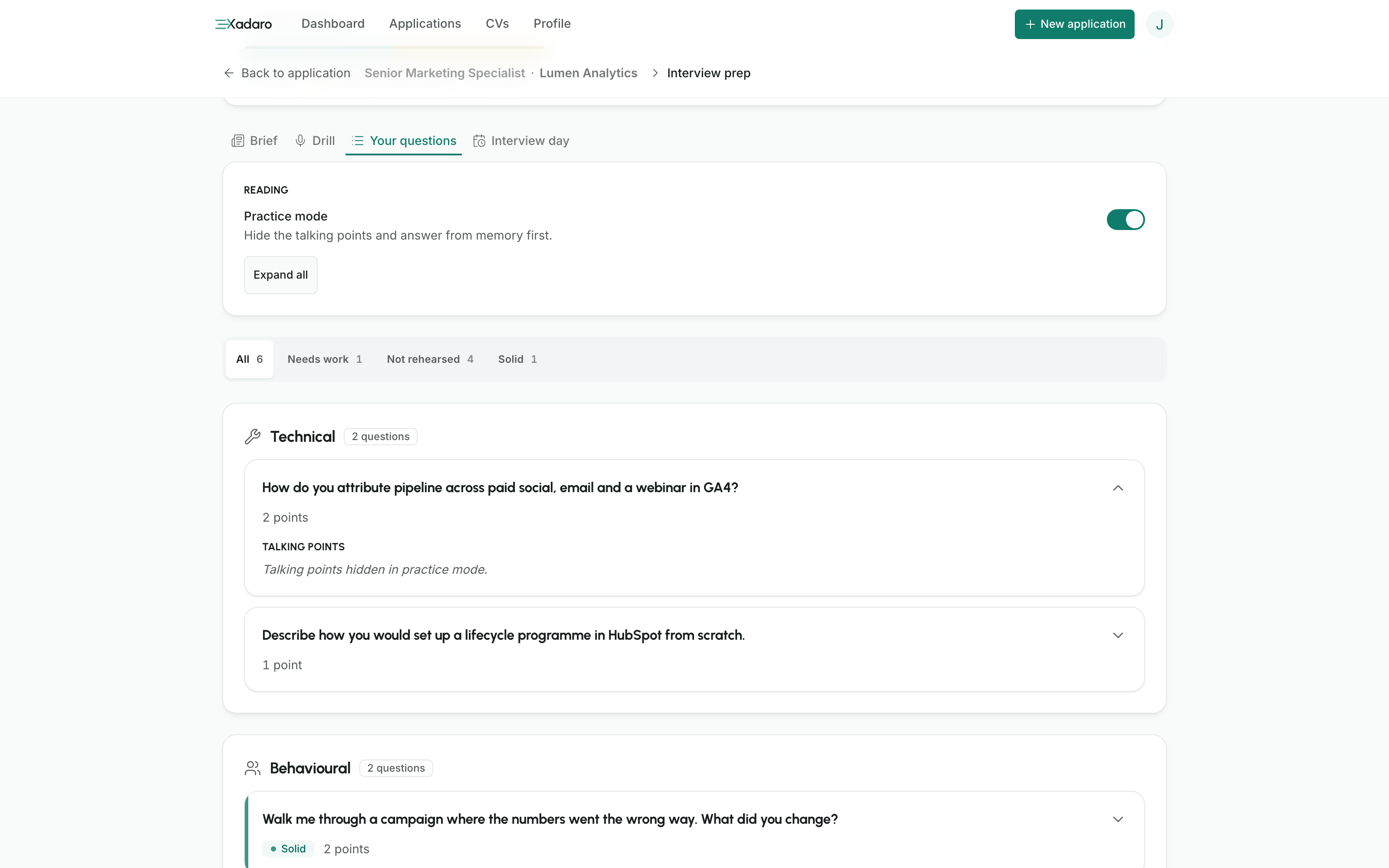This screenshot has height=868, width=1389.
Task: Click the Technical 2 questions badge
Action: tap(381, 436)
